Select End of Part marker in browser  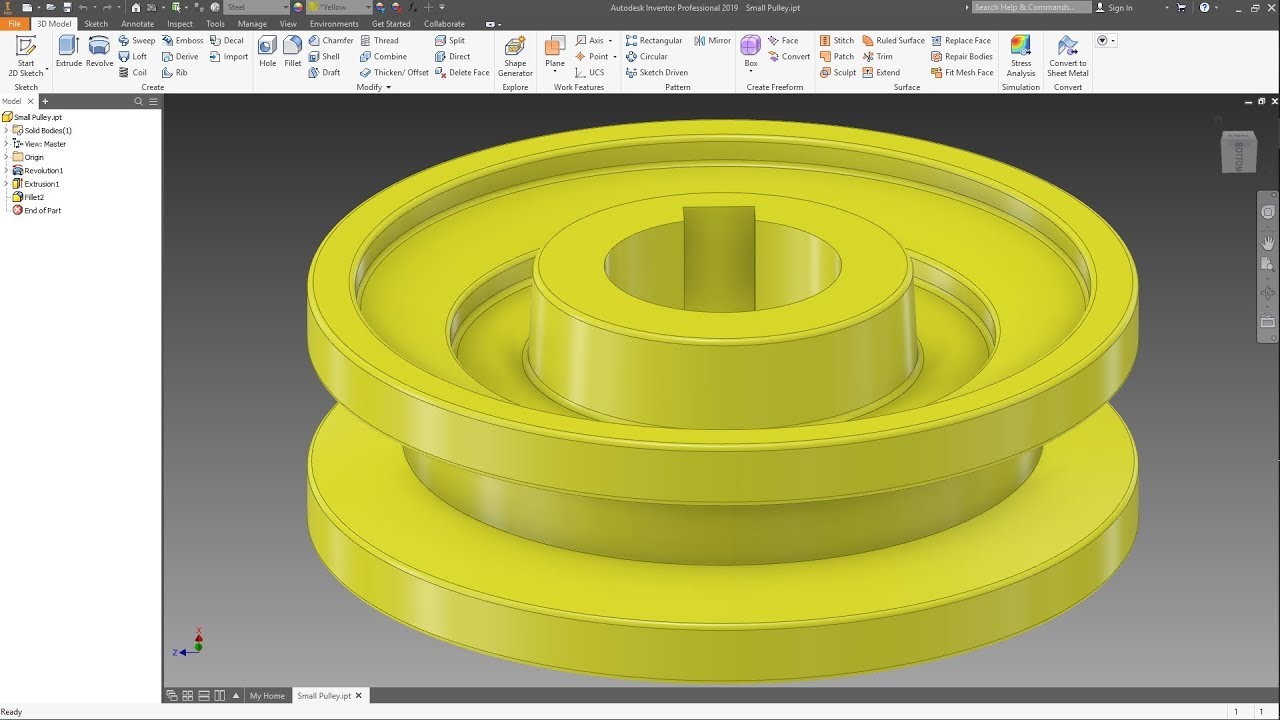37,210
